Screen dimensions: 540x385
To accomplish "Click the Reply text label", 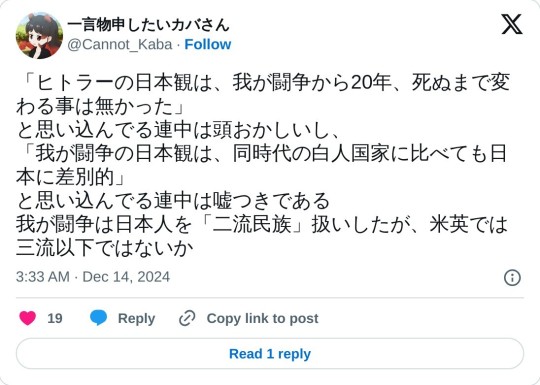I will [x=136, y=319].
